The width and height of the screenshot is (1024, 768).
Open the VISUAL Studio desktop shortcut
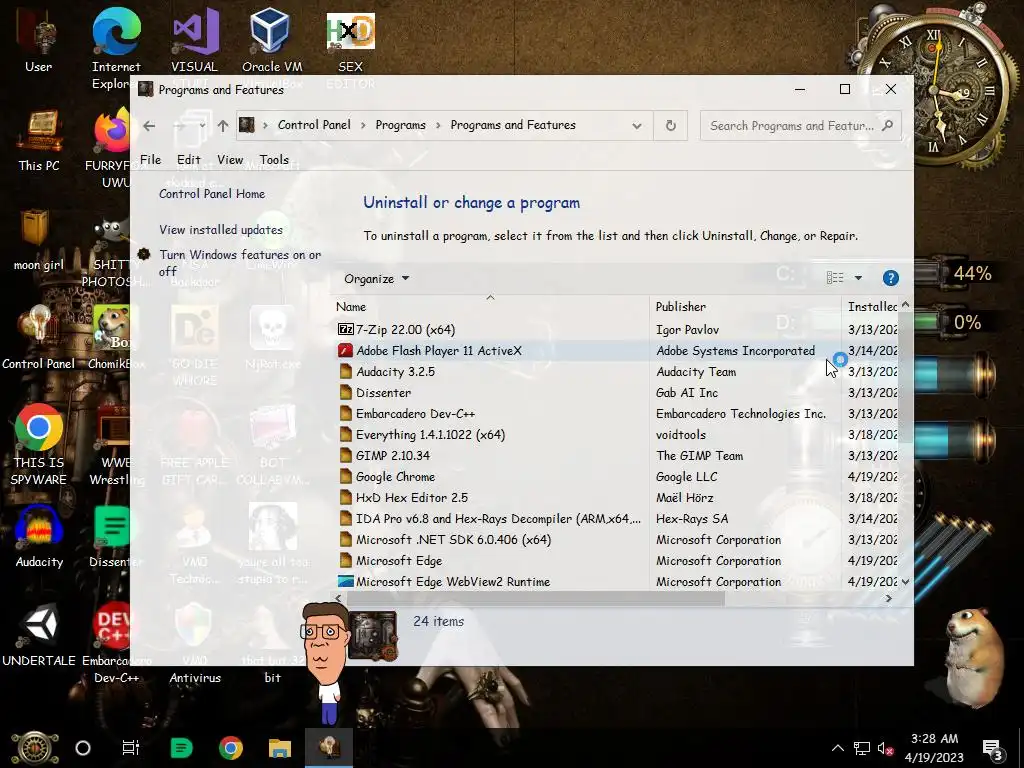tap(195, 40)
